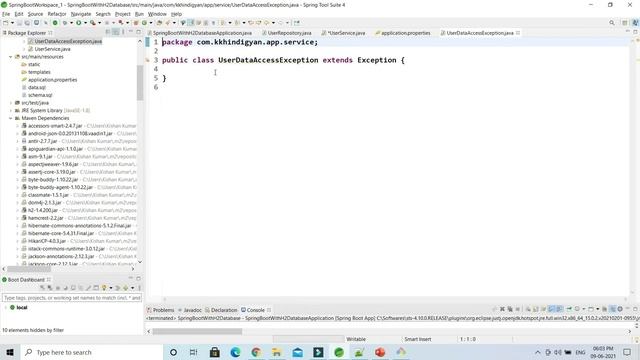640x360 pixels.
Task: Expand the local node in Boot Dashboard
Action: point(6,307)
